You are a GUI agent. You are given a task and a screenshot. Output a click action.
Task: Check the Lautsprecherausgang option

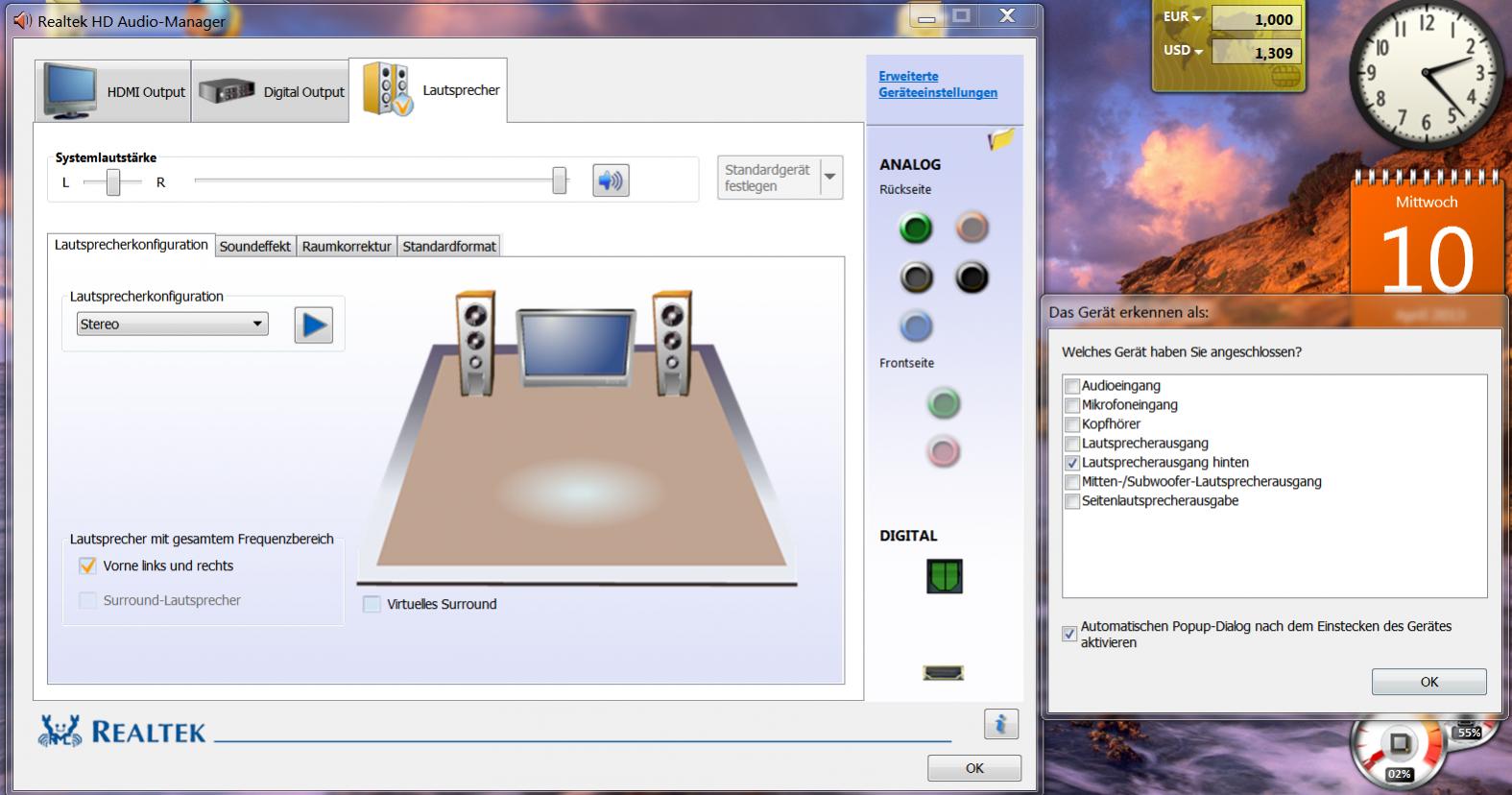[x=1072, y=444]
